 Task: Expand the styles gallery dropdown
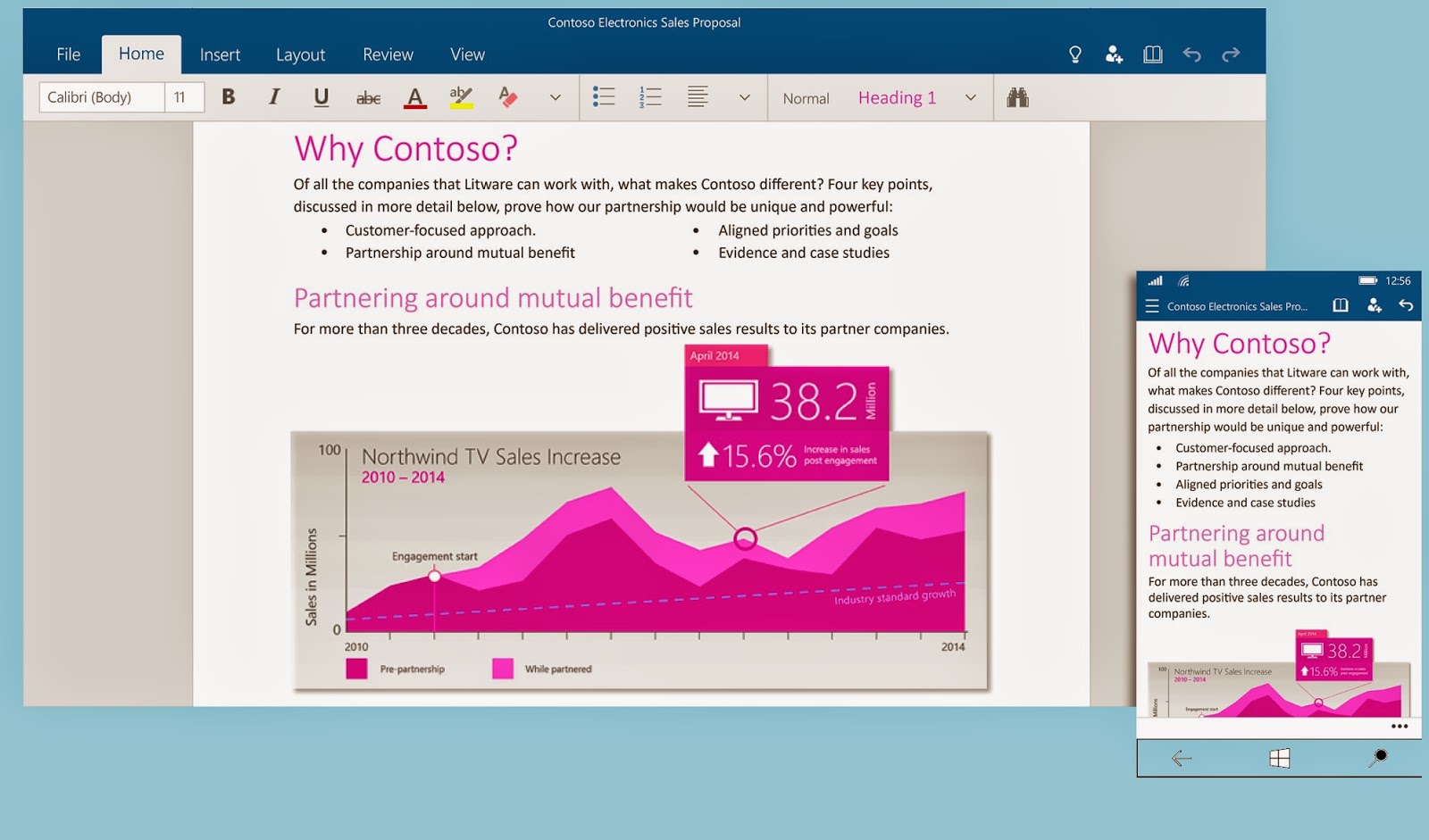pos(971,98)
